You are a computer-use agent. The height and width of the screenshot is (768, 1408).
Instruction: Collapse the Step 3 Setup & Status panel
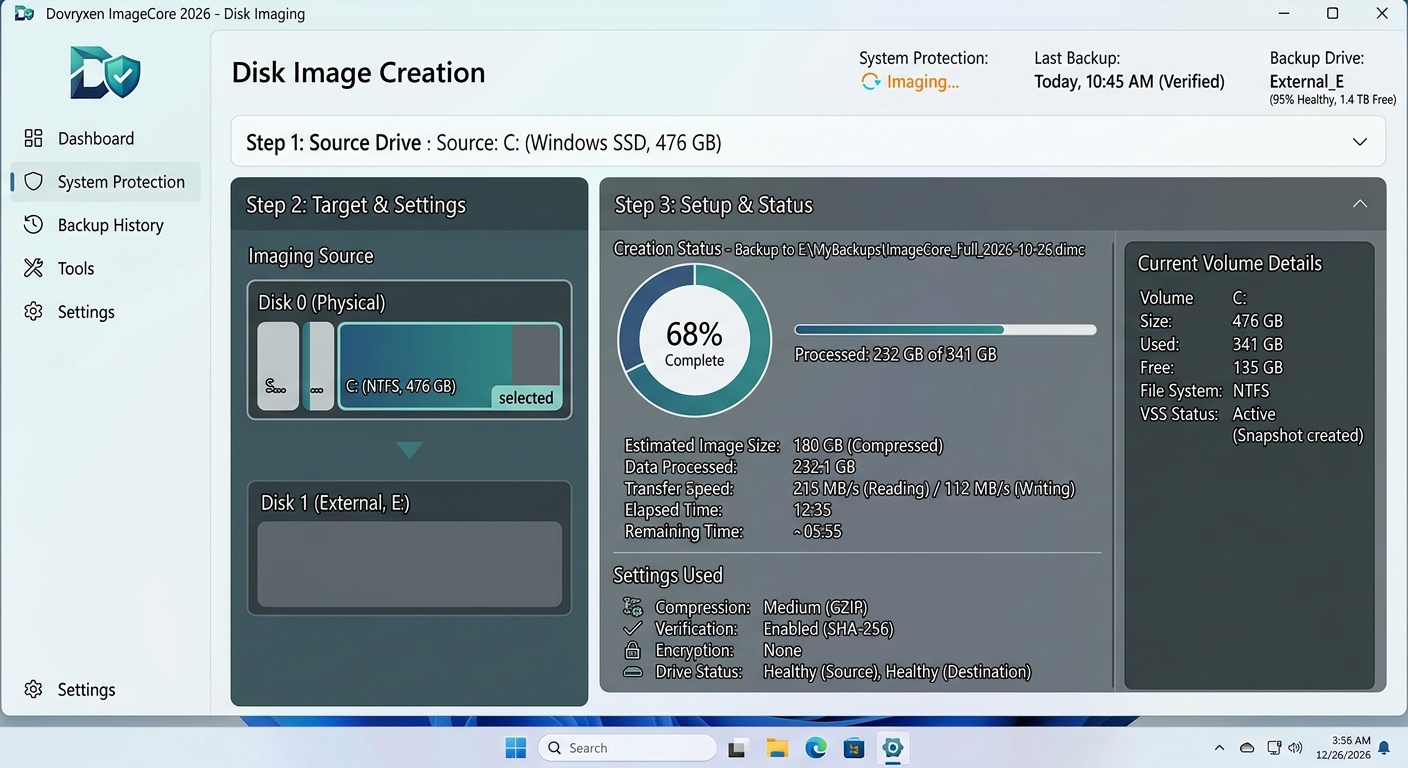(x=1360, y=204)
